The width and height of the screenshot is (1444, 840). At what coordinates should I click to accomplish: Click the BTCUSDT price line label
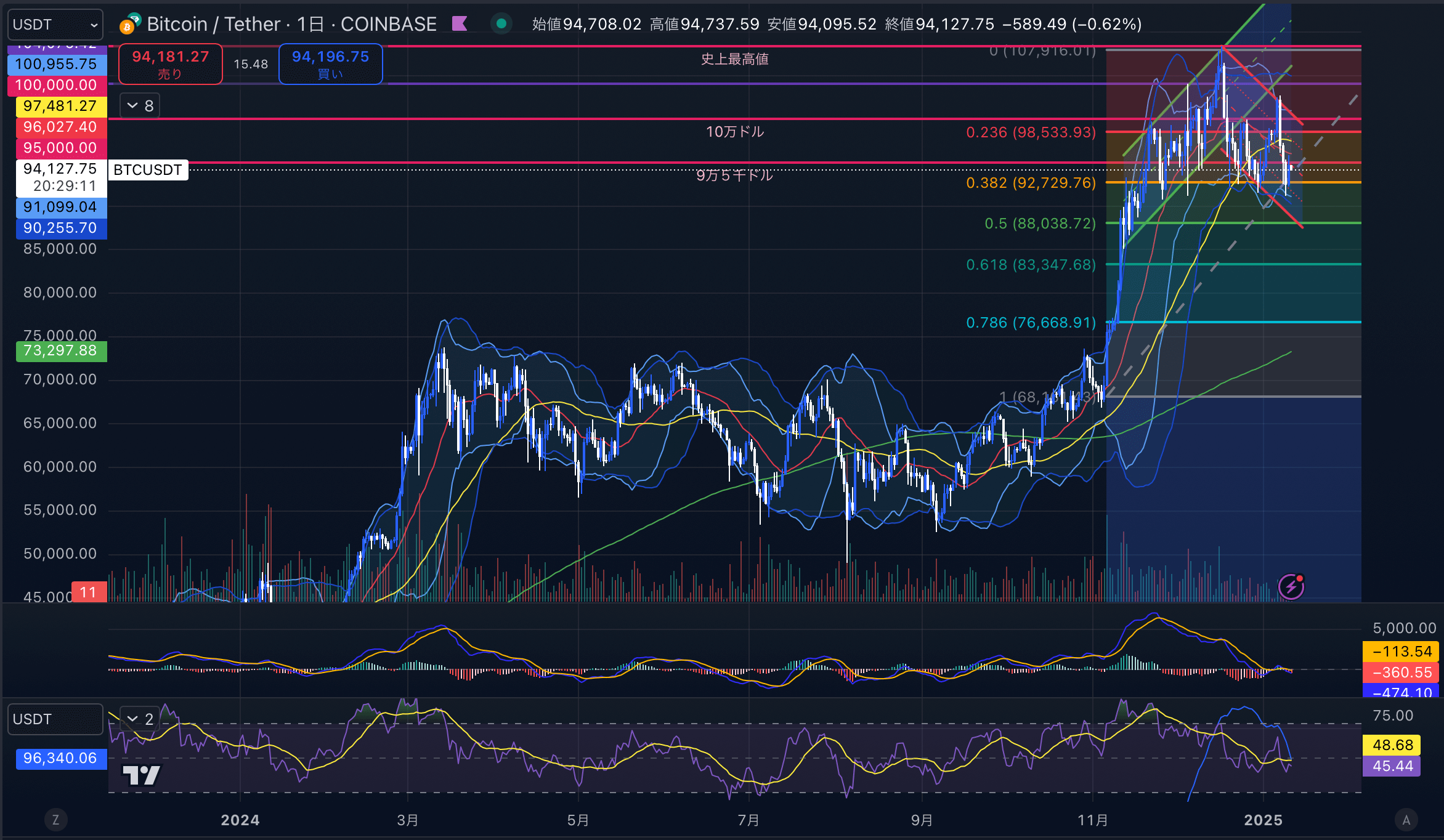148,170
